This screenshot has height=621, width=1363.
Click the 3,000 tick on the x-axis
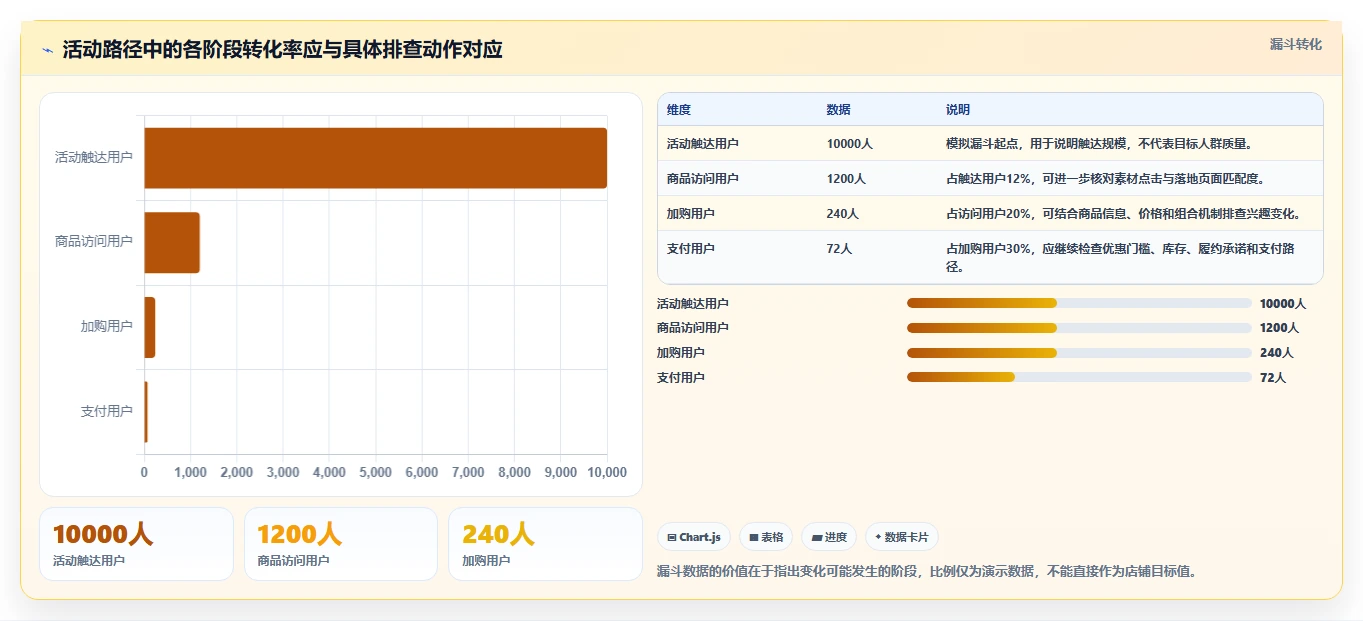coord(283,472)
